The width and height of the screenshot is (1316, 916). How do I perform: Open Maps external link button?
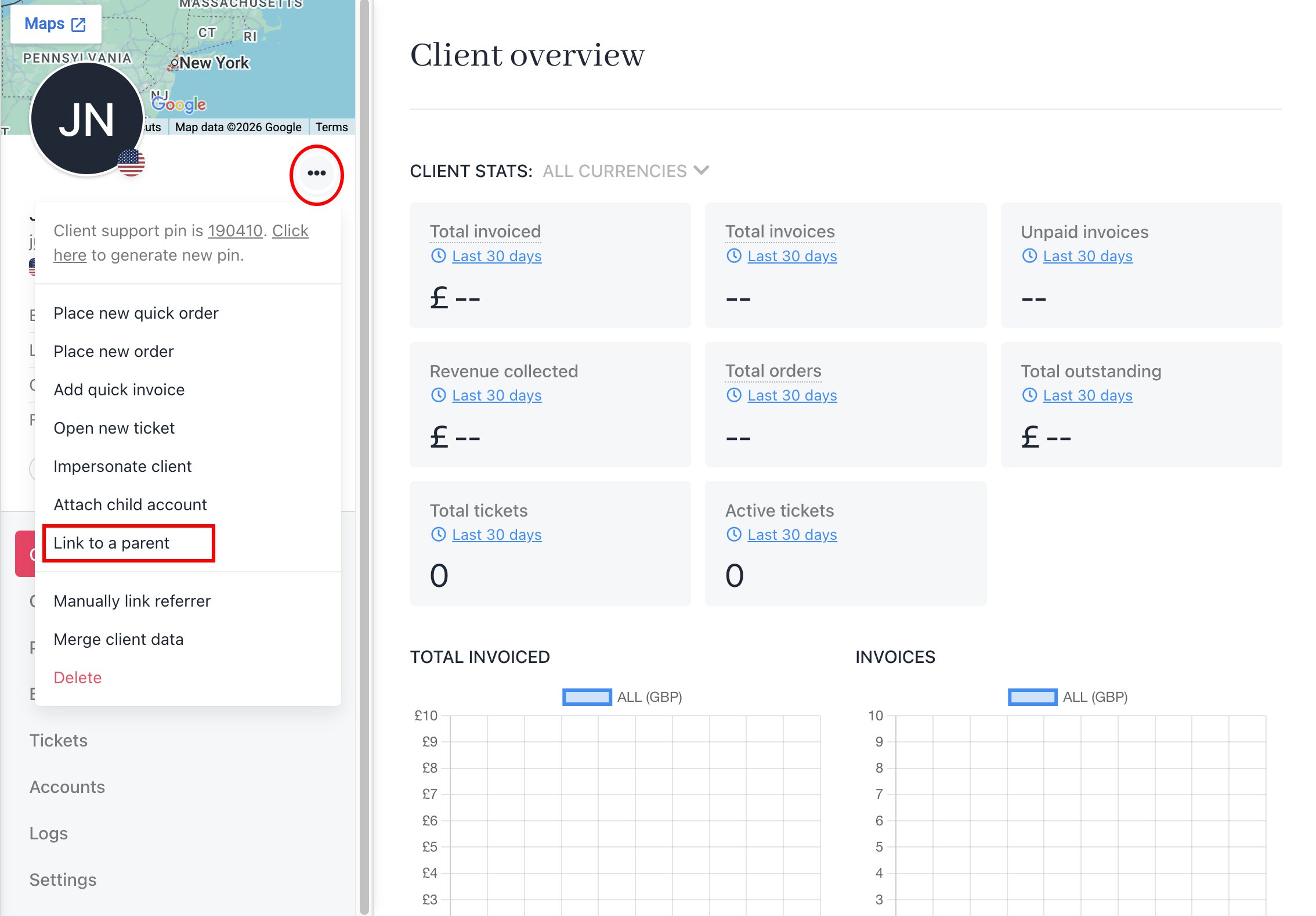pos(56,24)
